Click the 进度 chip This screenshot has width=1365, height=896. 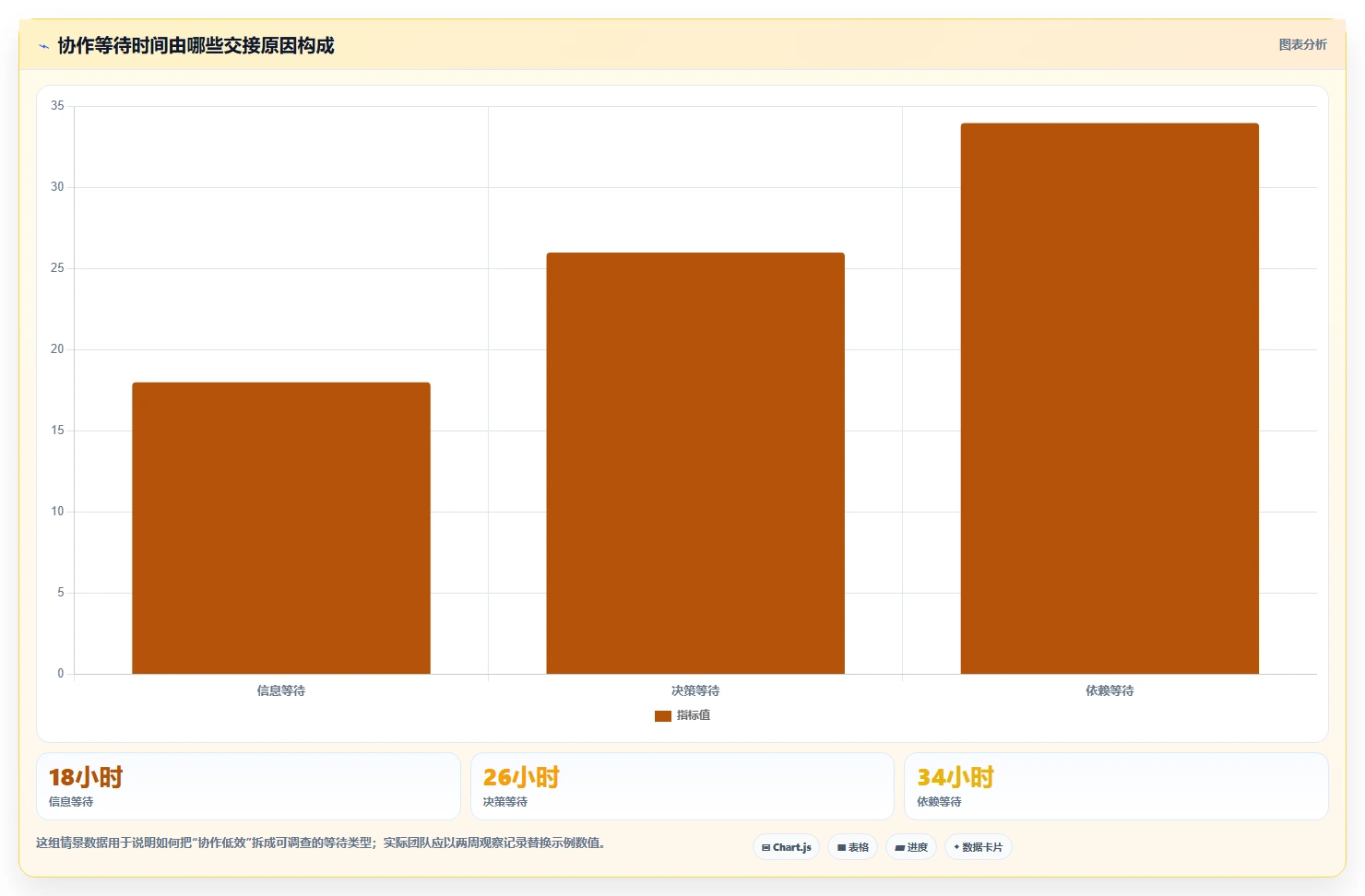point(912,847)
